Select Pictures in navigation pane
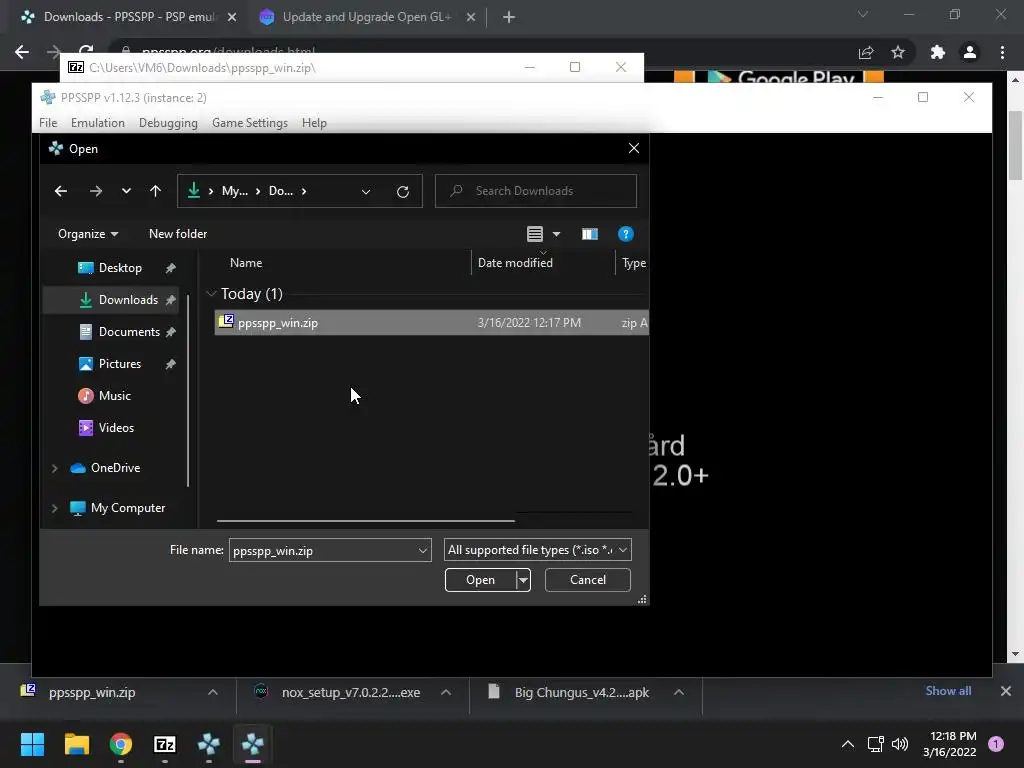Screen dimensions: 1024x768 tap(120, 364)
